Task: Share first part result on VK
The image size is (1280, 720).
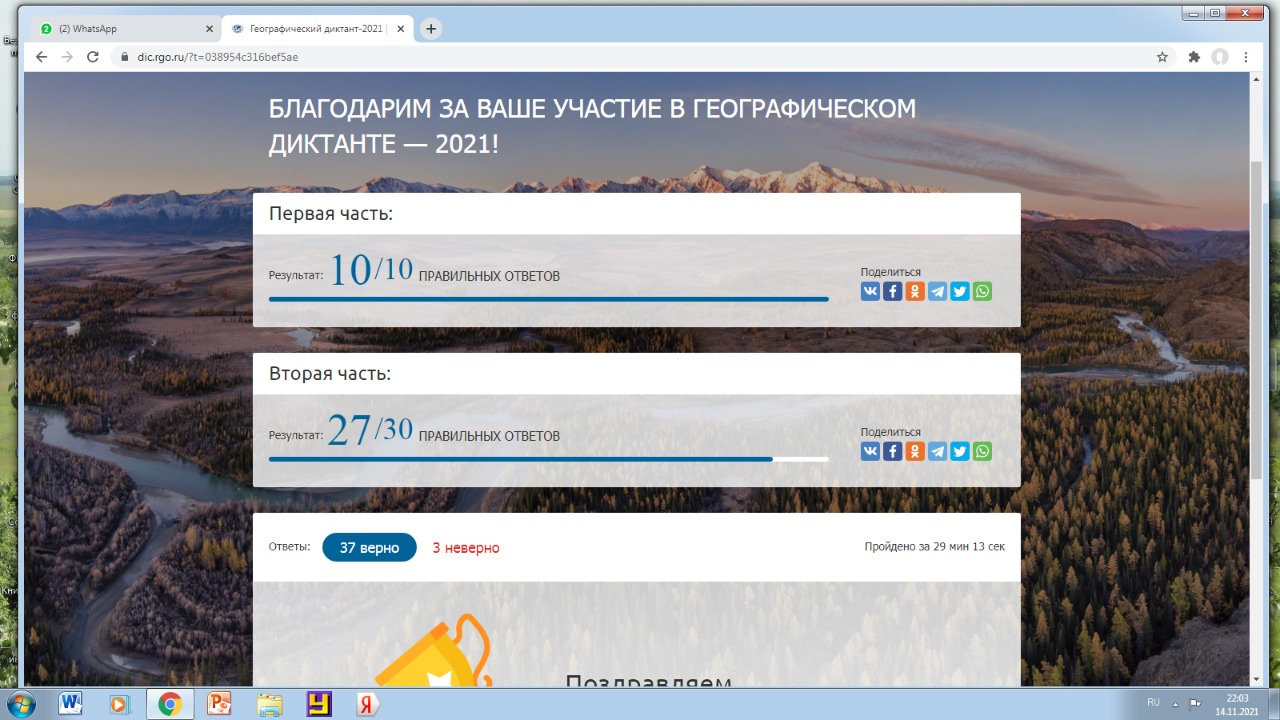Action: pyautogui.click(x=870, y=291)
